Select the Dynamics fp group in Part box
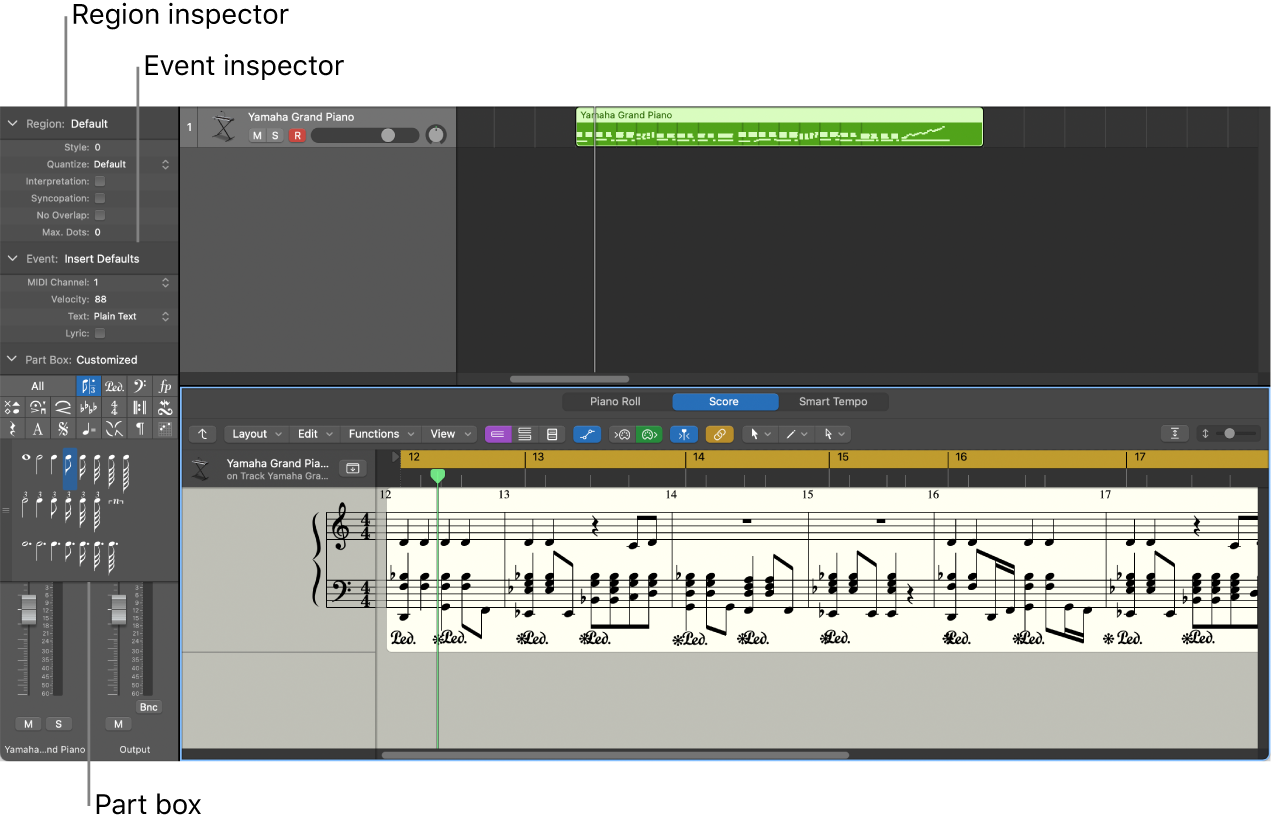Viewport: 1272px width, 828px height. (x=165, y=386)
